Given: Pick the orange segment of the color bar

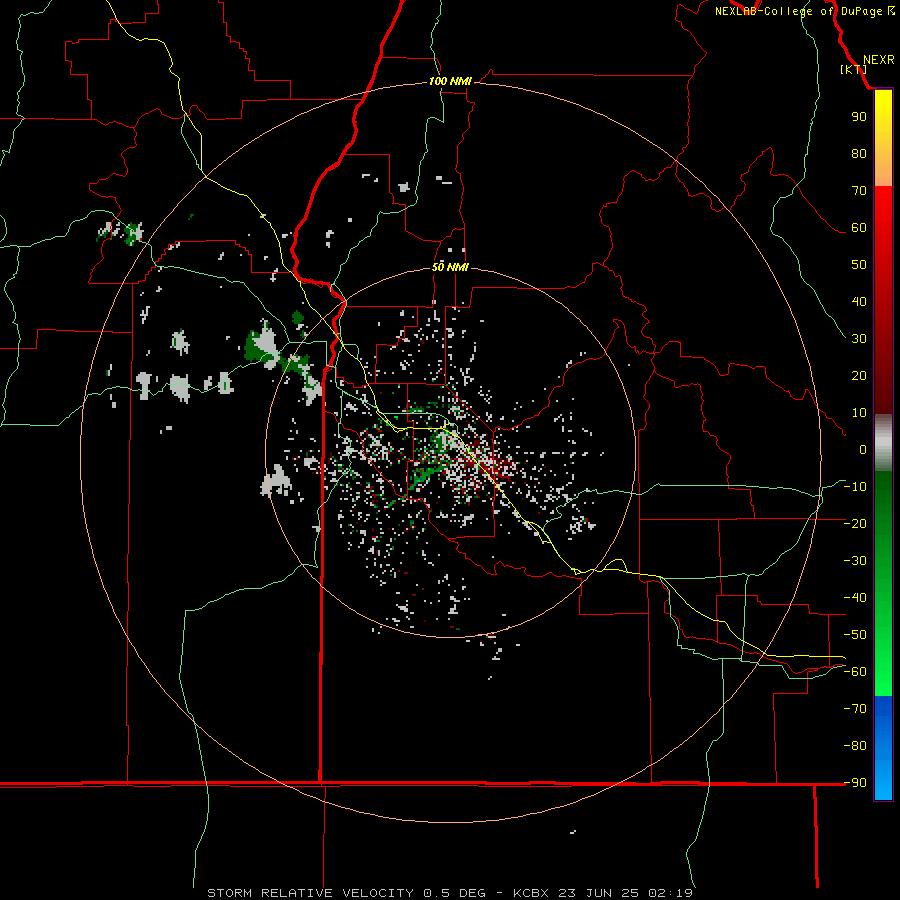Looking at the screenshot, I should point(883,170).
